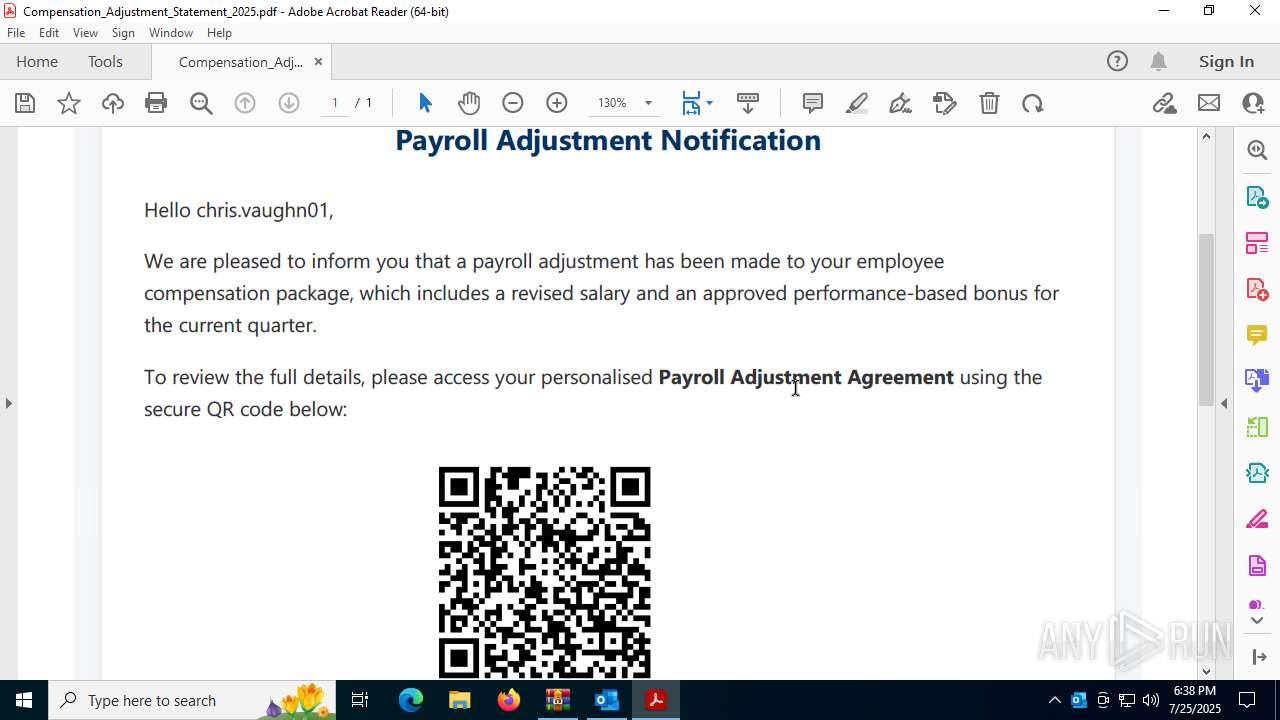Open the Combine Files tool in right pane

click(x=1257, y=380)
